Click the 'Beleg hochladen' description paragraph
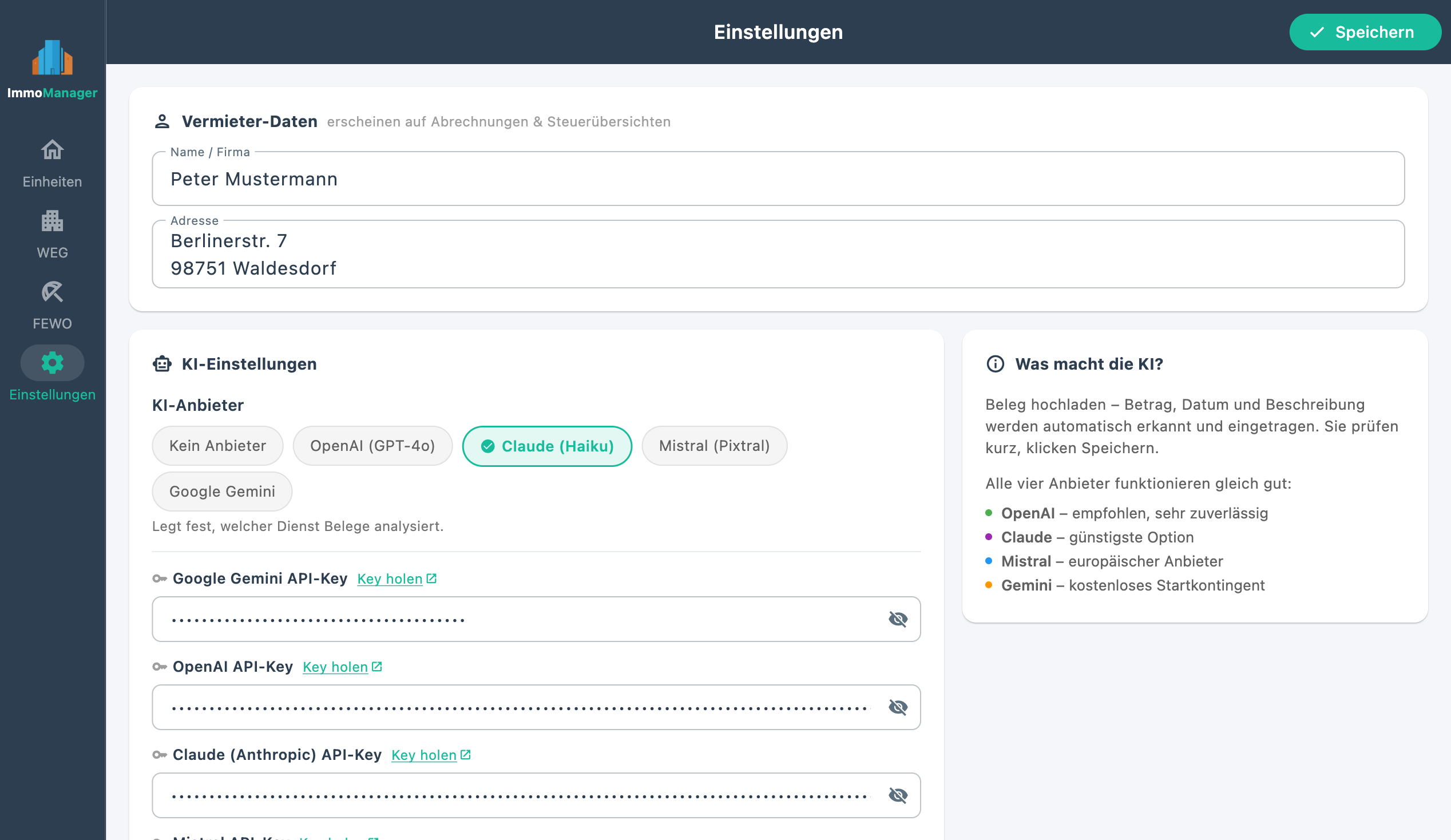 point(1192,426)
